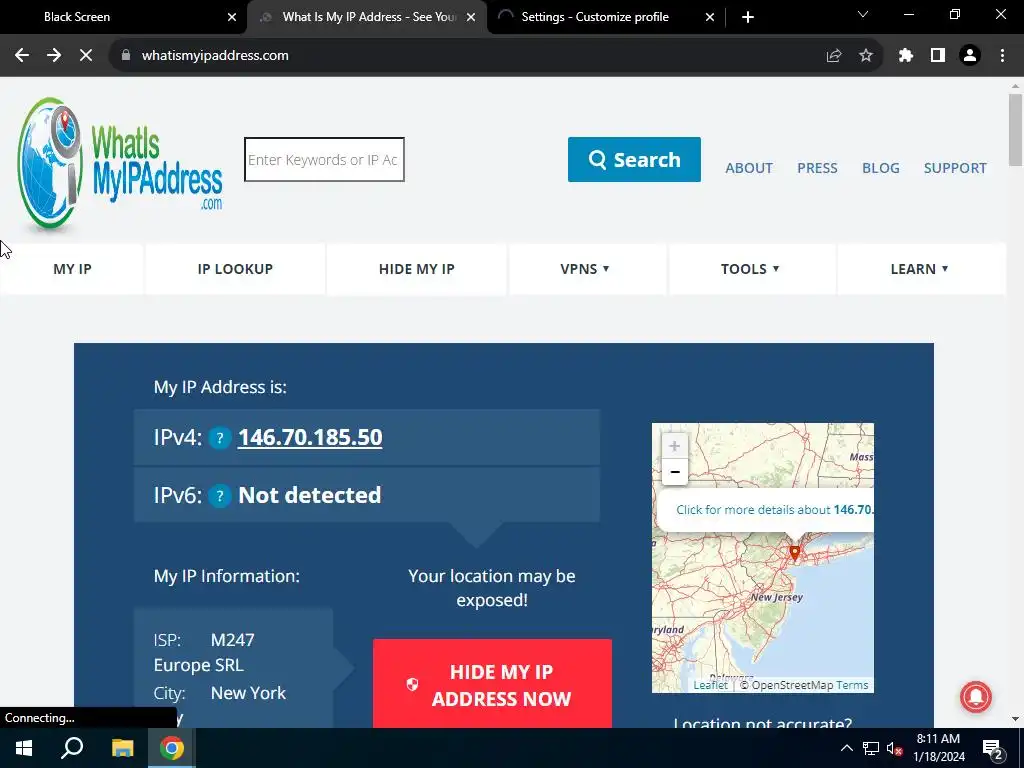
Task: Expand the TOOLS dropdown menu
Action: (x=750, y=269)
